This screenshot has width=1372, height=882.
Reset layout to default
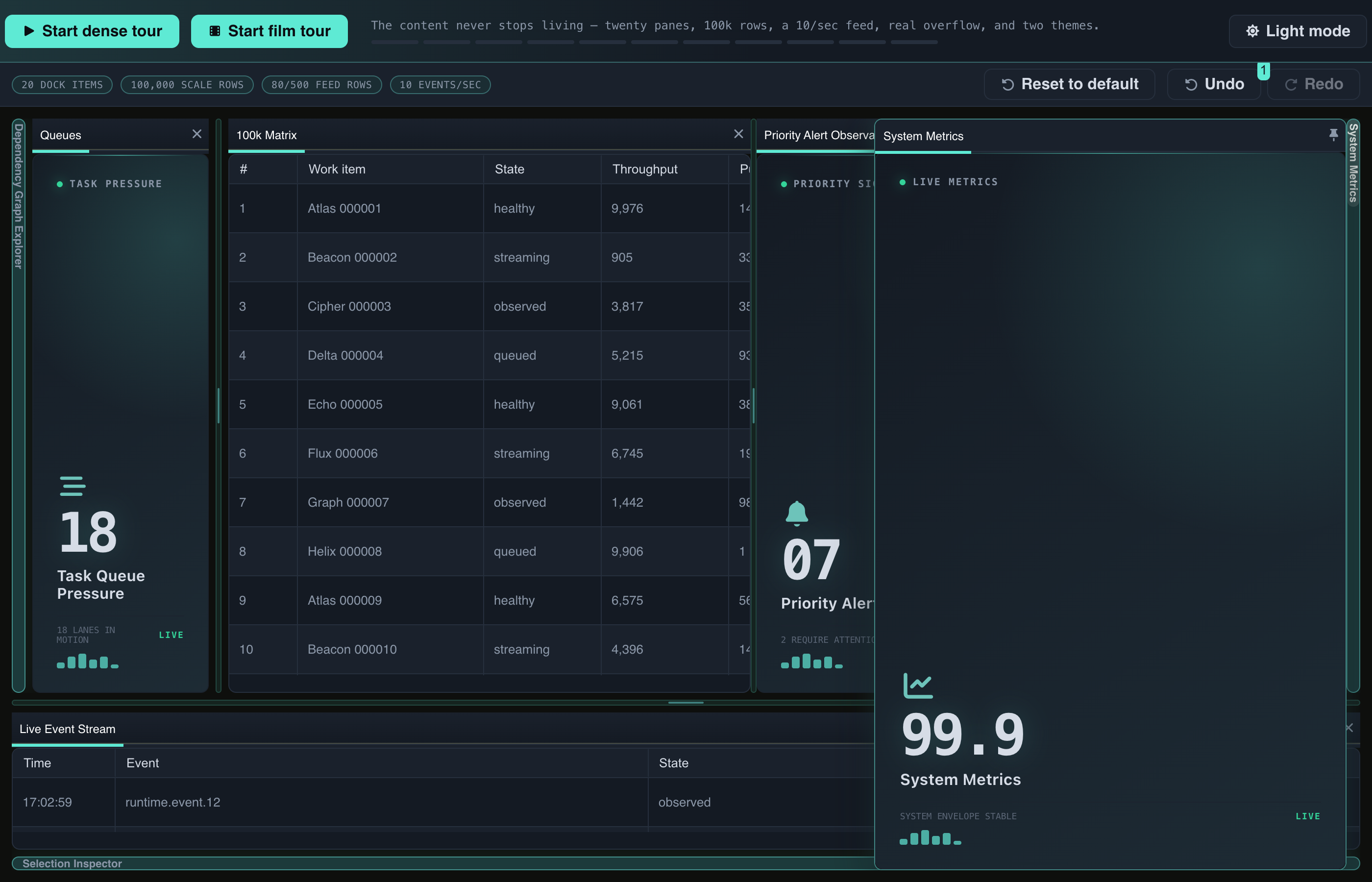click(x=1069, y=84)
